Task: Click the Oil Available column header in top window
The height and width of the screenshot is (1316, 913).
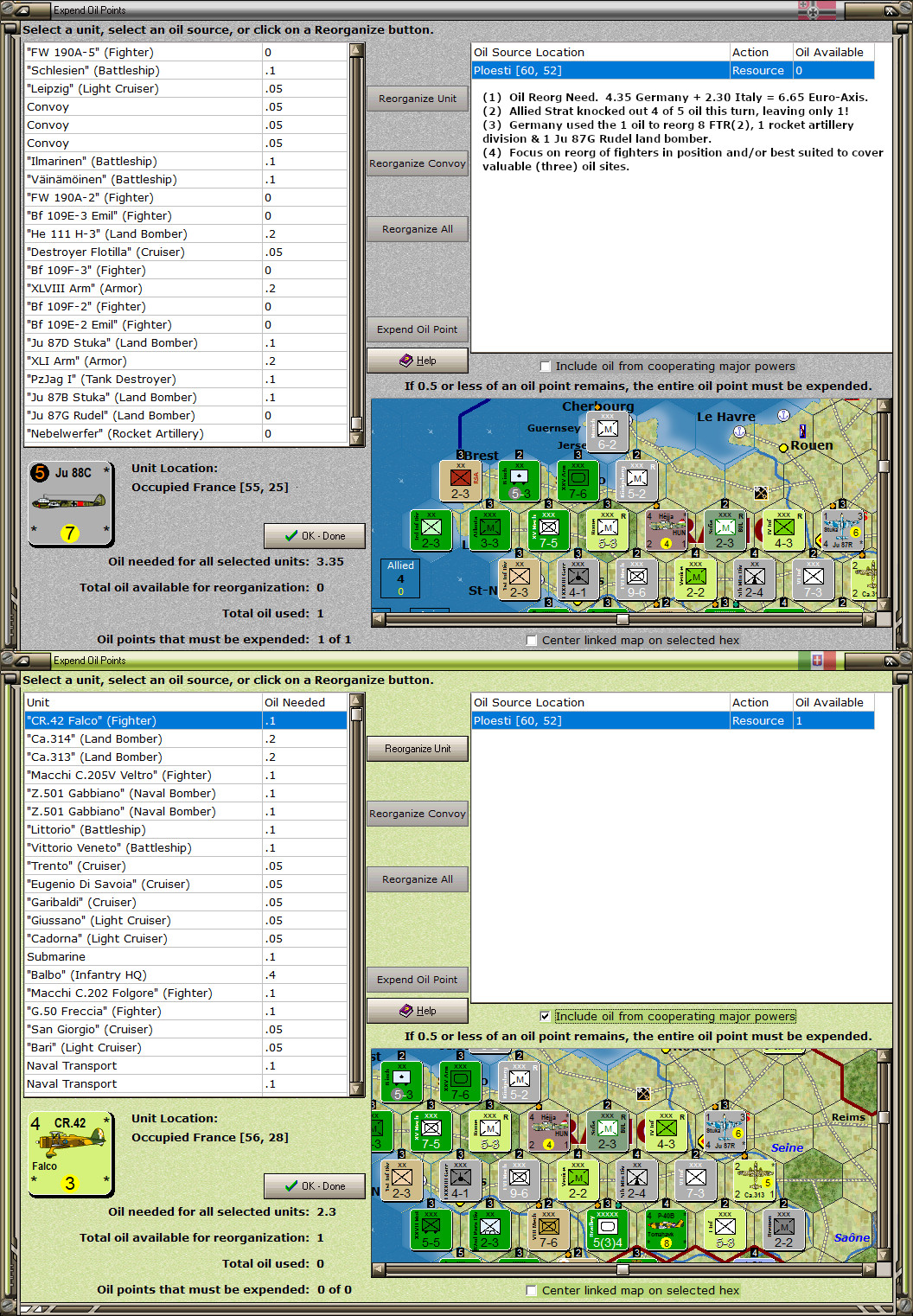Action: tap(833, 53)
